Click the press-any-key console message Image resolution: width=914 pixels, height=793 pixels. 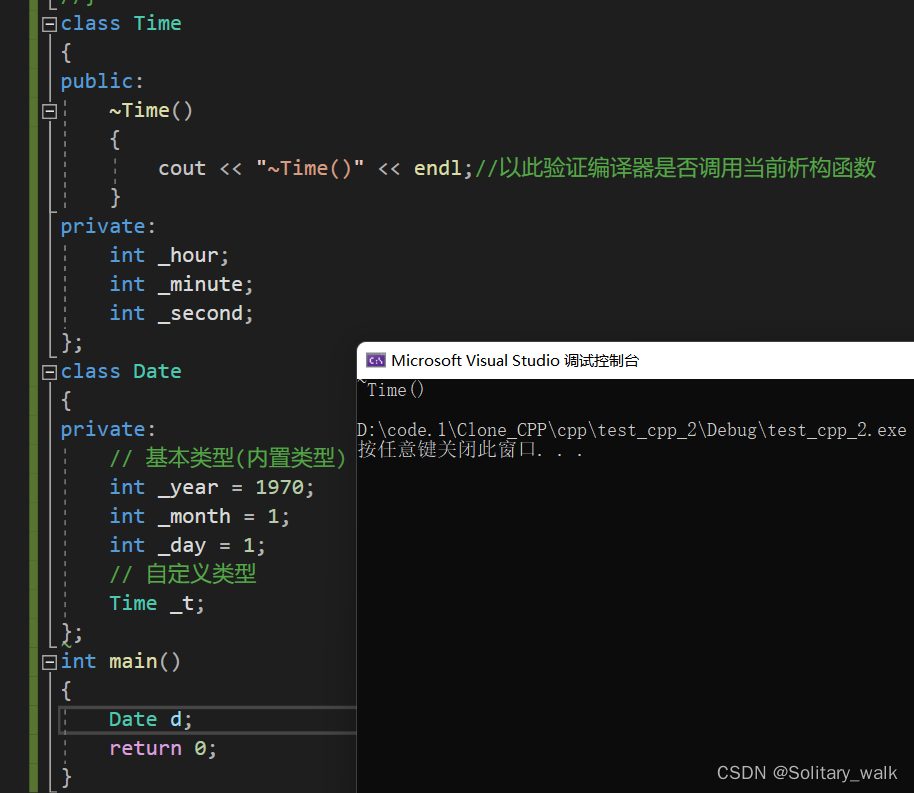point(470,450)
